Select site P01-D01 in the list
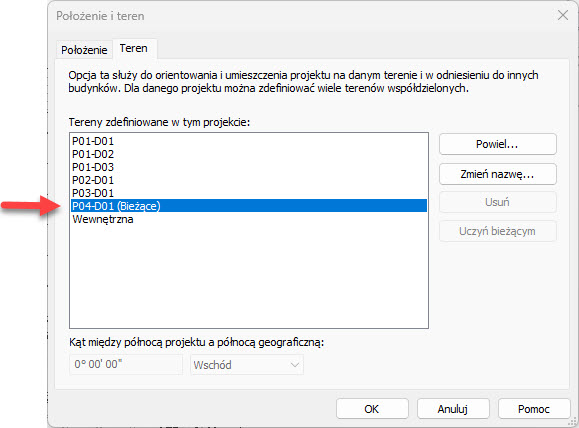The image size is (579, 428). pyautogui.click(x=249, y=141)
